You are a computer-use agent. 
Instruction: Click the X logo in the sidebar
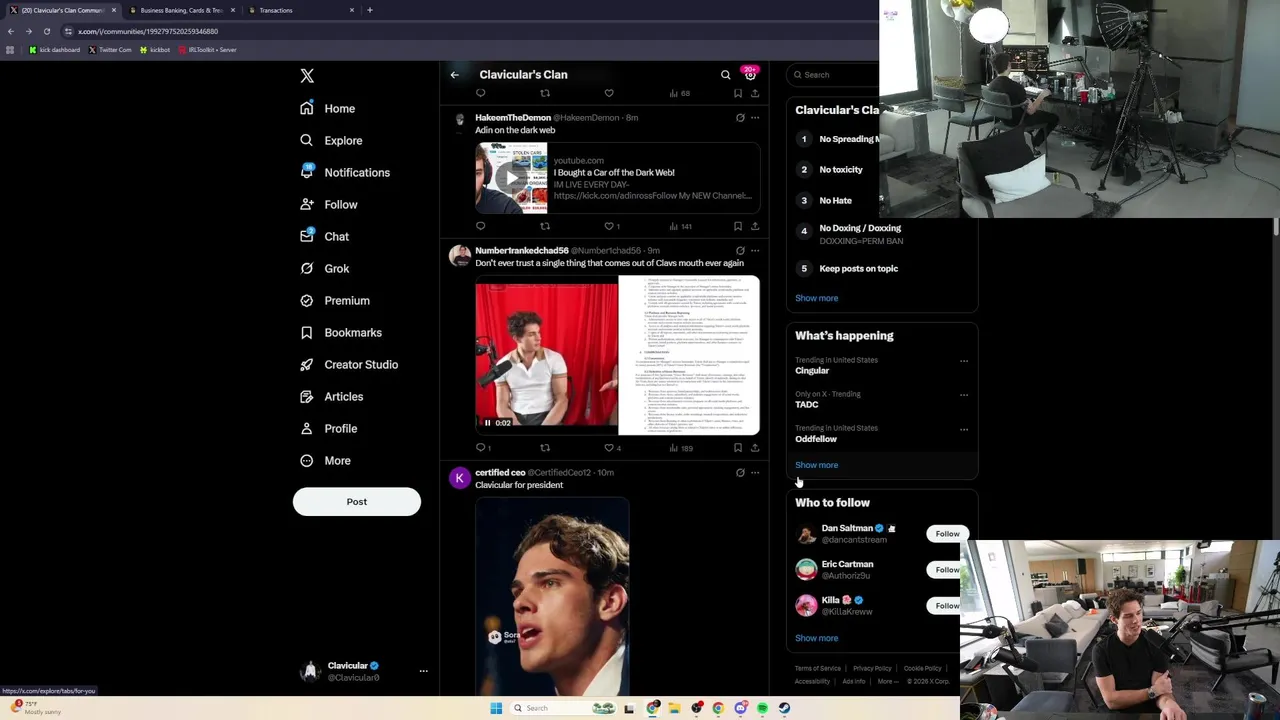coord(307,76)
